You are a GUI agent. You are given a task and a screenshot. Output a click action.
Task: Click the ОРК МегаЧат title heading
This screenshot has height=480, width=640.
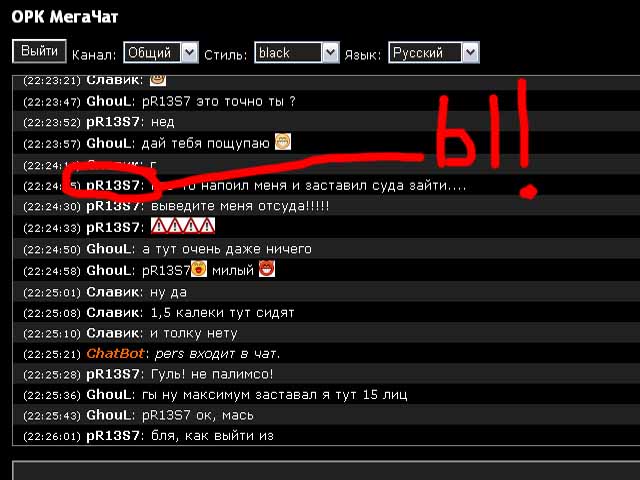64,17
